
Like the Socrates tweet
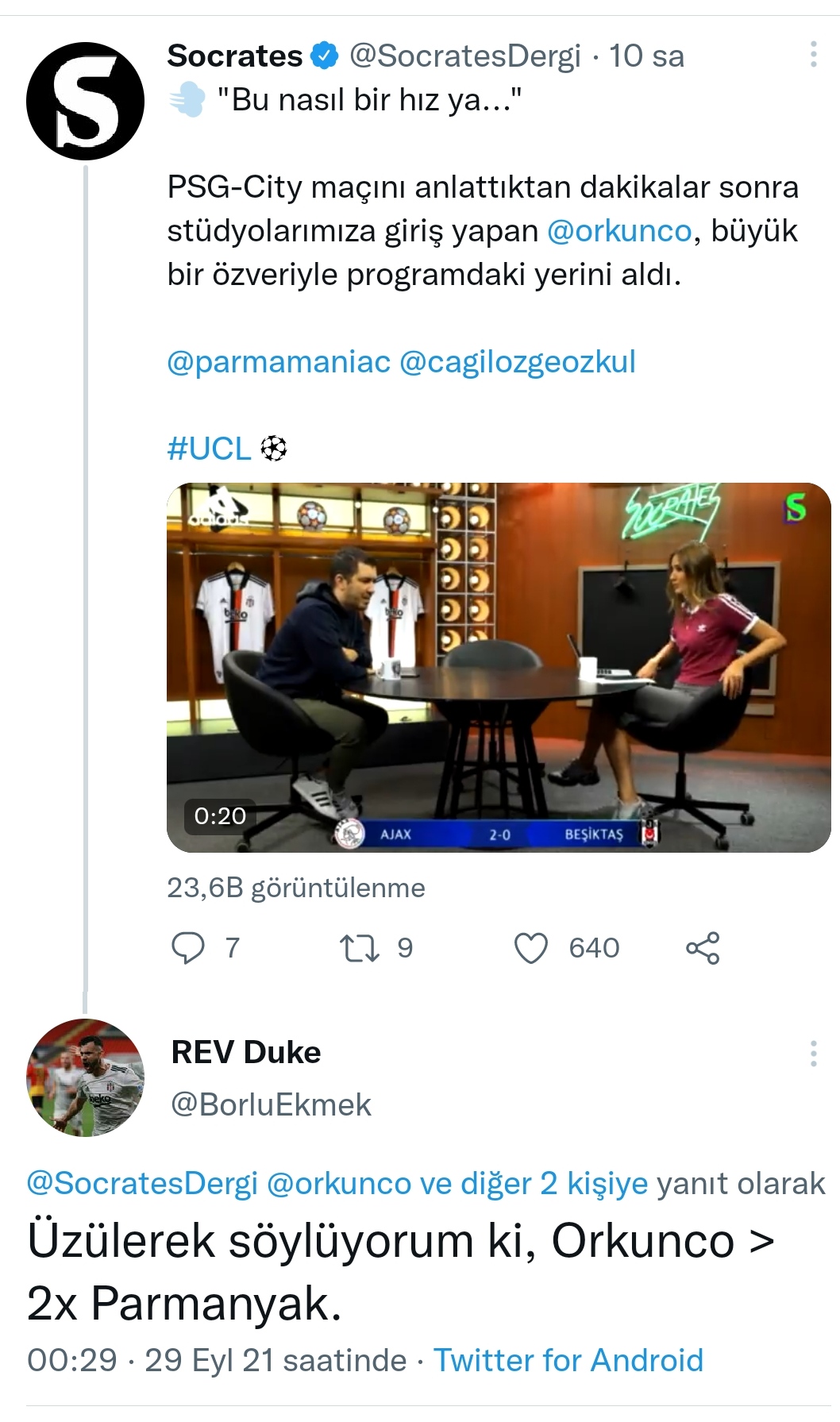[x=531, y=948]
